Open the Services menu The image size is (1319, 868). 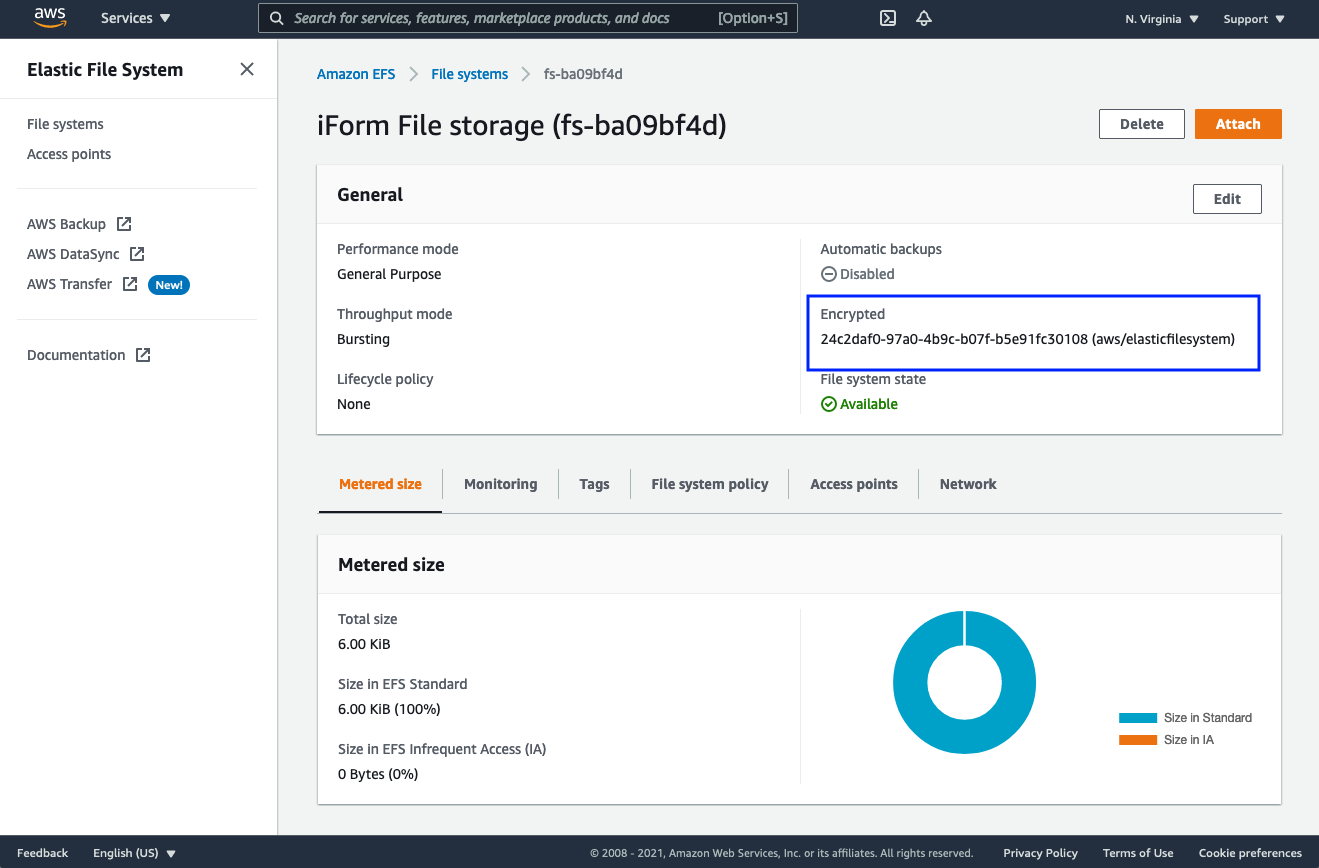tap(136, 18)
